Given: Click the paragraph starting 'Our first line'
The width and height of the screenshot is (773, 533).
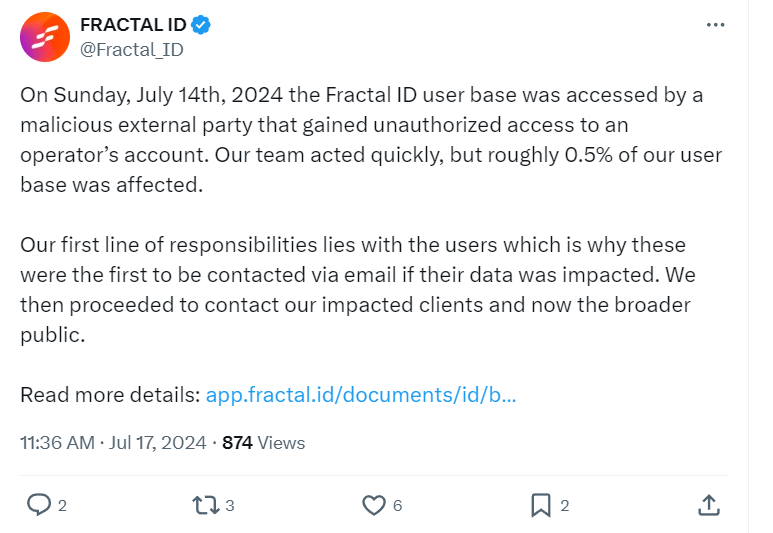Looking at the screenshot, I should point(358,290).
